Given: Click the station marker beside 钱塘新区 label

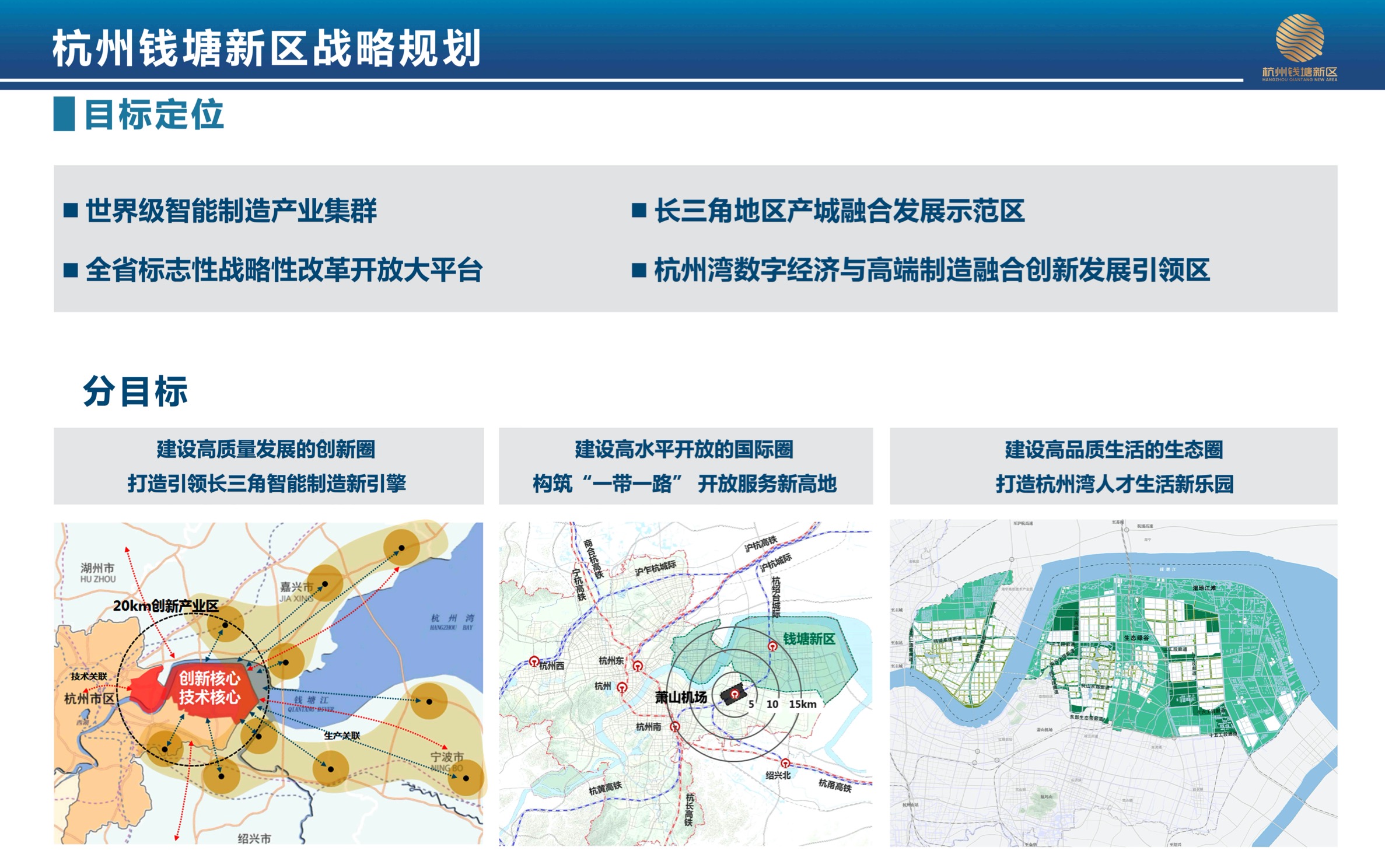Looking at the screenshot, I should (772, 646).
